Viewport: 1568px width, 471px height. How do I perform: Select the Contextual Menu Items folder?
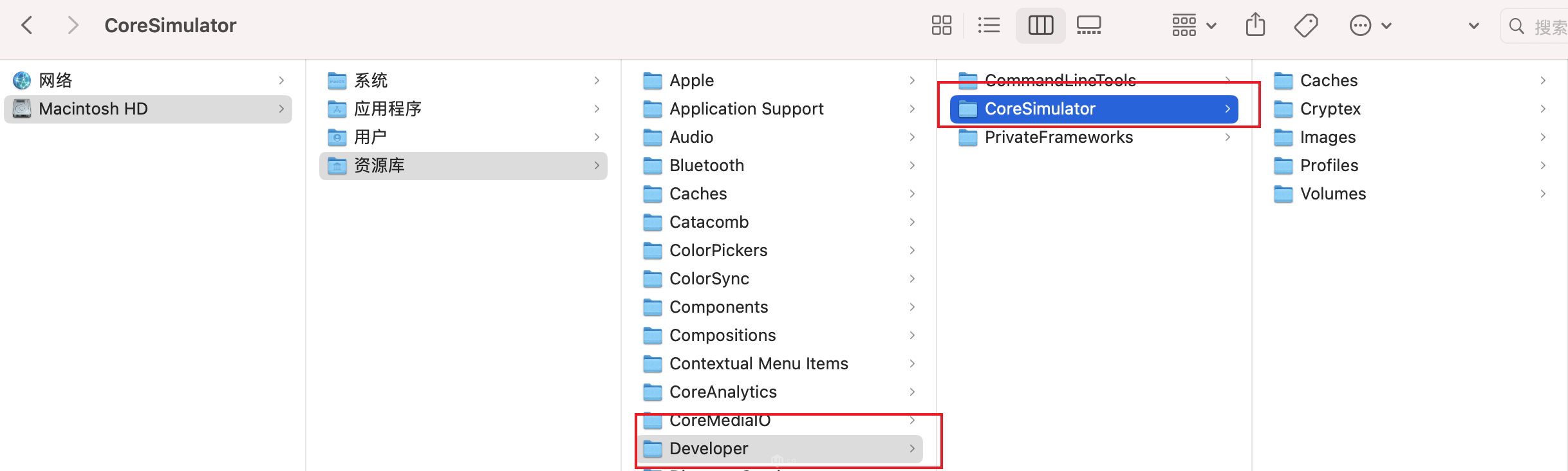click(779, 364)
